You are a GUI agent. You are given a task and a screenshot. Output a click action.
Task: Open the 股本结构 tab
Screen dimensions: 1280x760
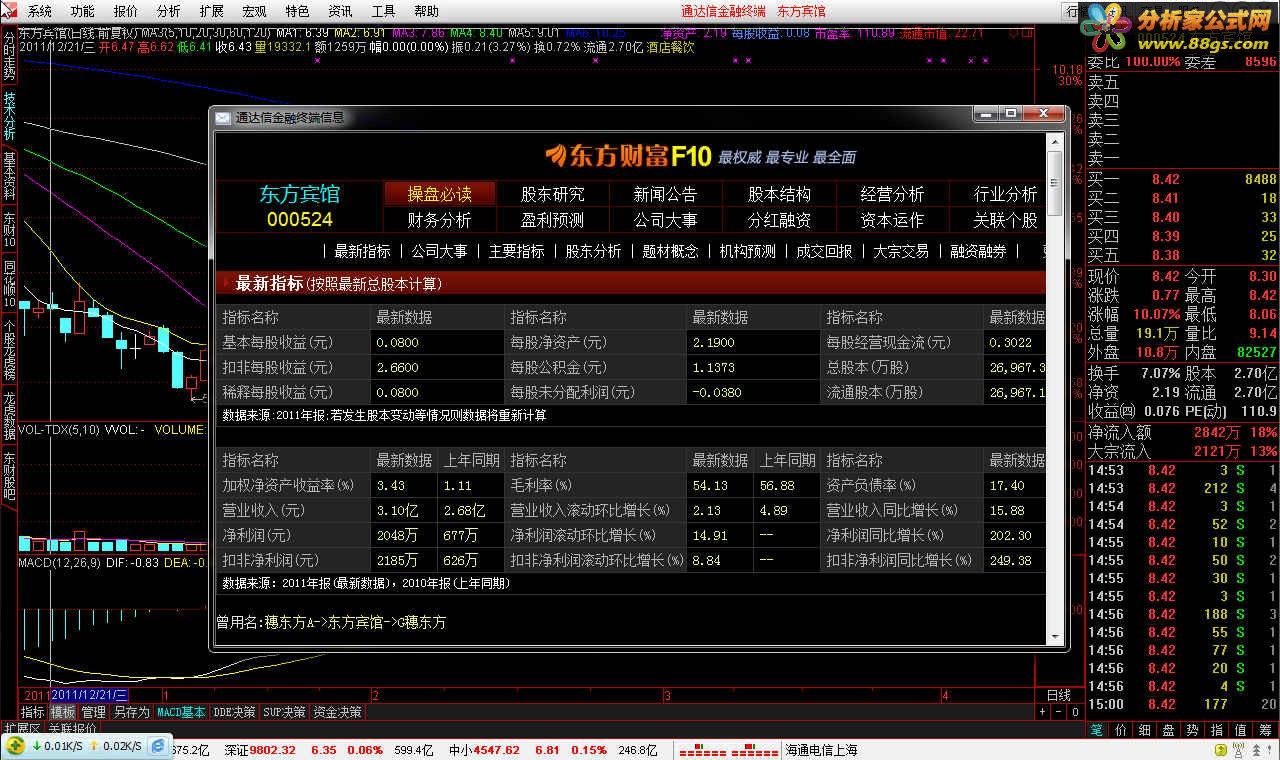tap(779, 193)
